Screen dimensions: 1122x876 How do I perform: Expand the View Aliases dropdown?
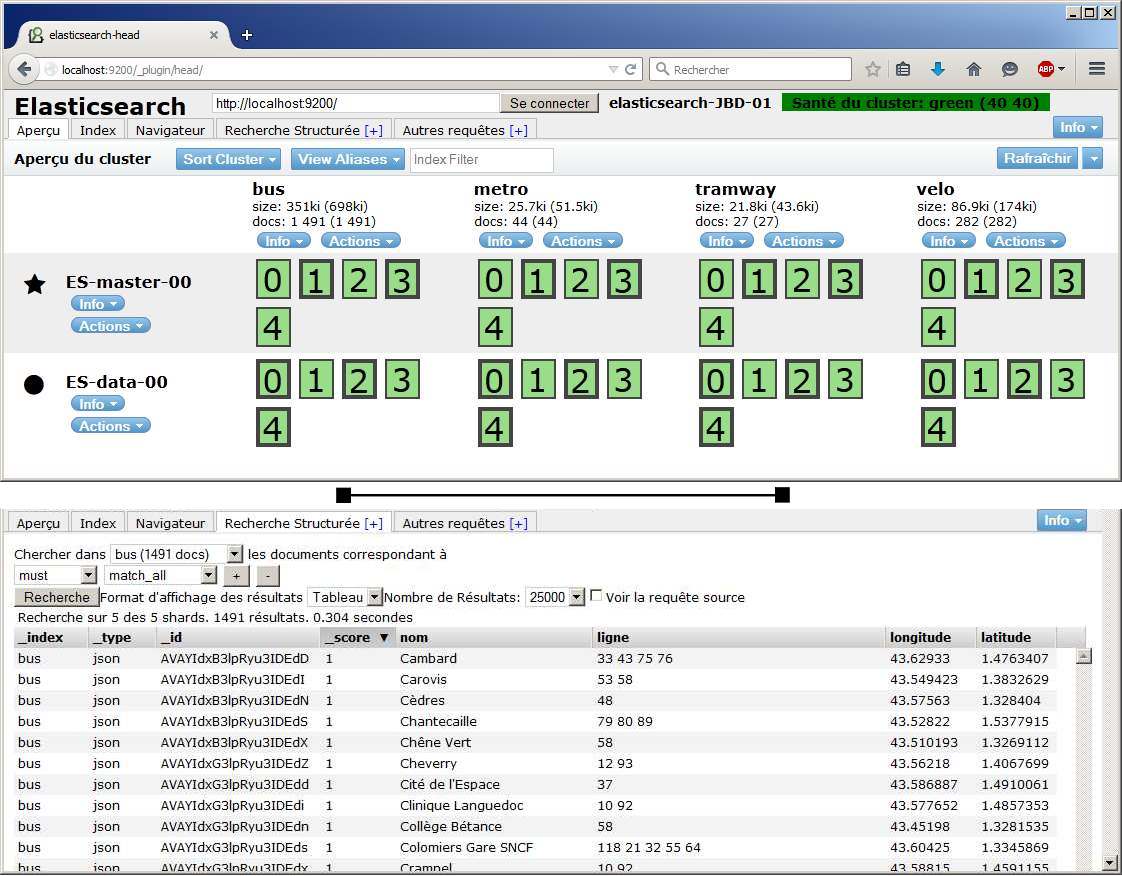[x=348, y=159]
